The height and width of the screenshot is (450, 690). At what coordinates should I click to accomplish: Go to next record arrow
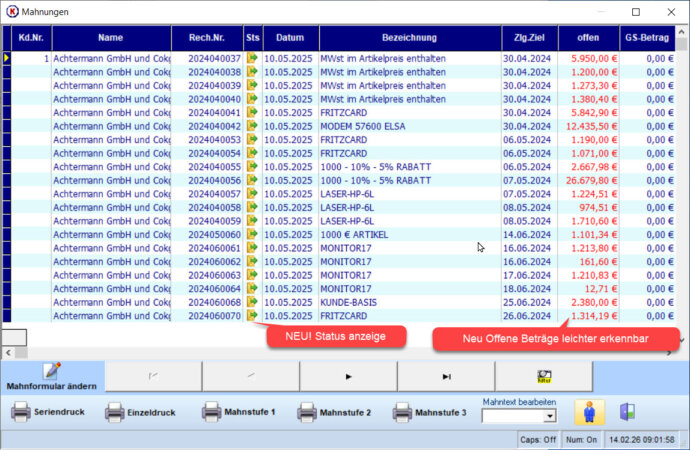348,376
